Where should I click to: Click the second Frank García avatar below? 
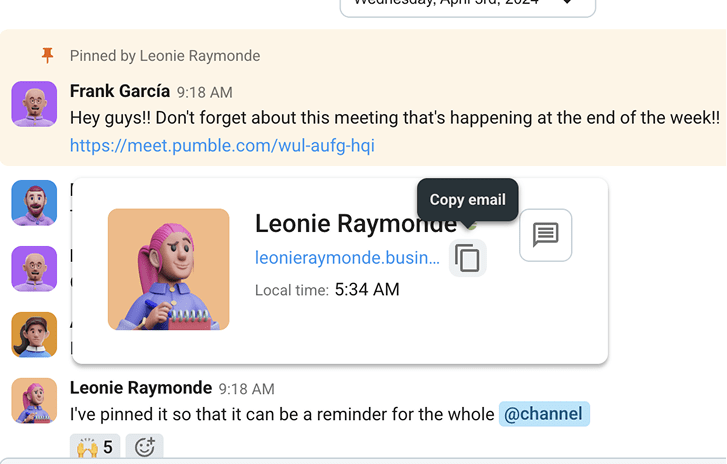pos(34,269)
